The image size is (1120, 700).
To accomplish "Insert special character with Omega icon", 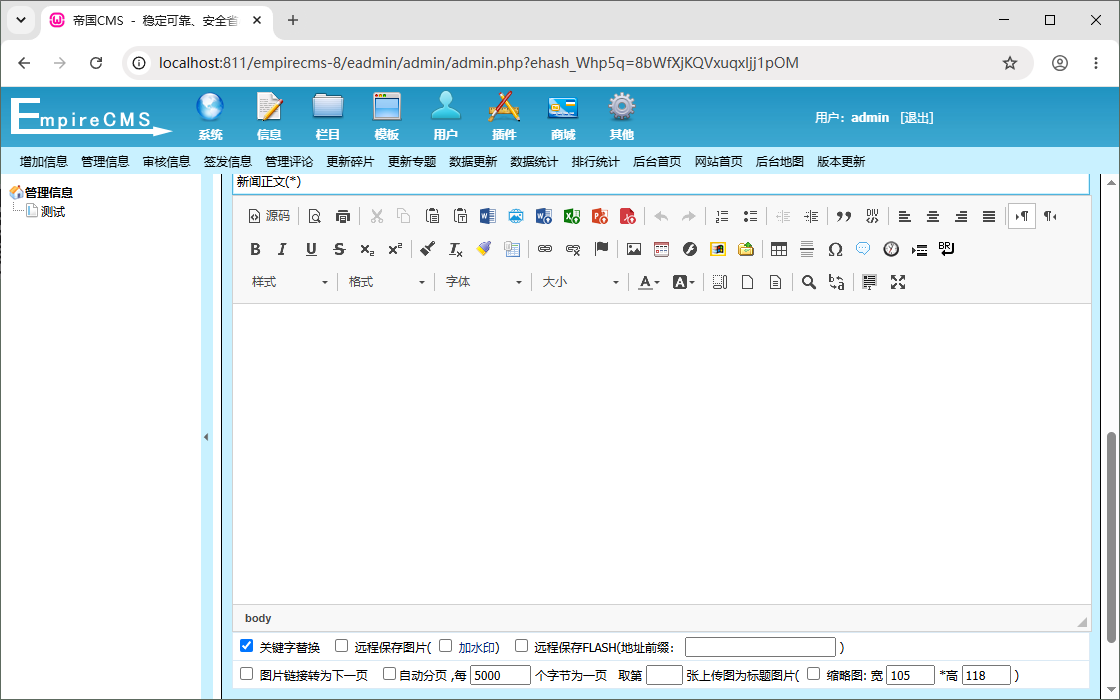I will 835,249.
